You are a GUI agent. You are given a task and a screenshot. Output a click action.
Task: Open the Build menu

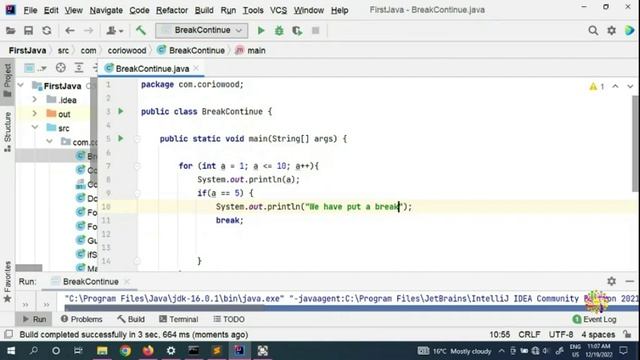coord(204,10)
